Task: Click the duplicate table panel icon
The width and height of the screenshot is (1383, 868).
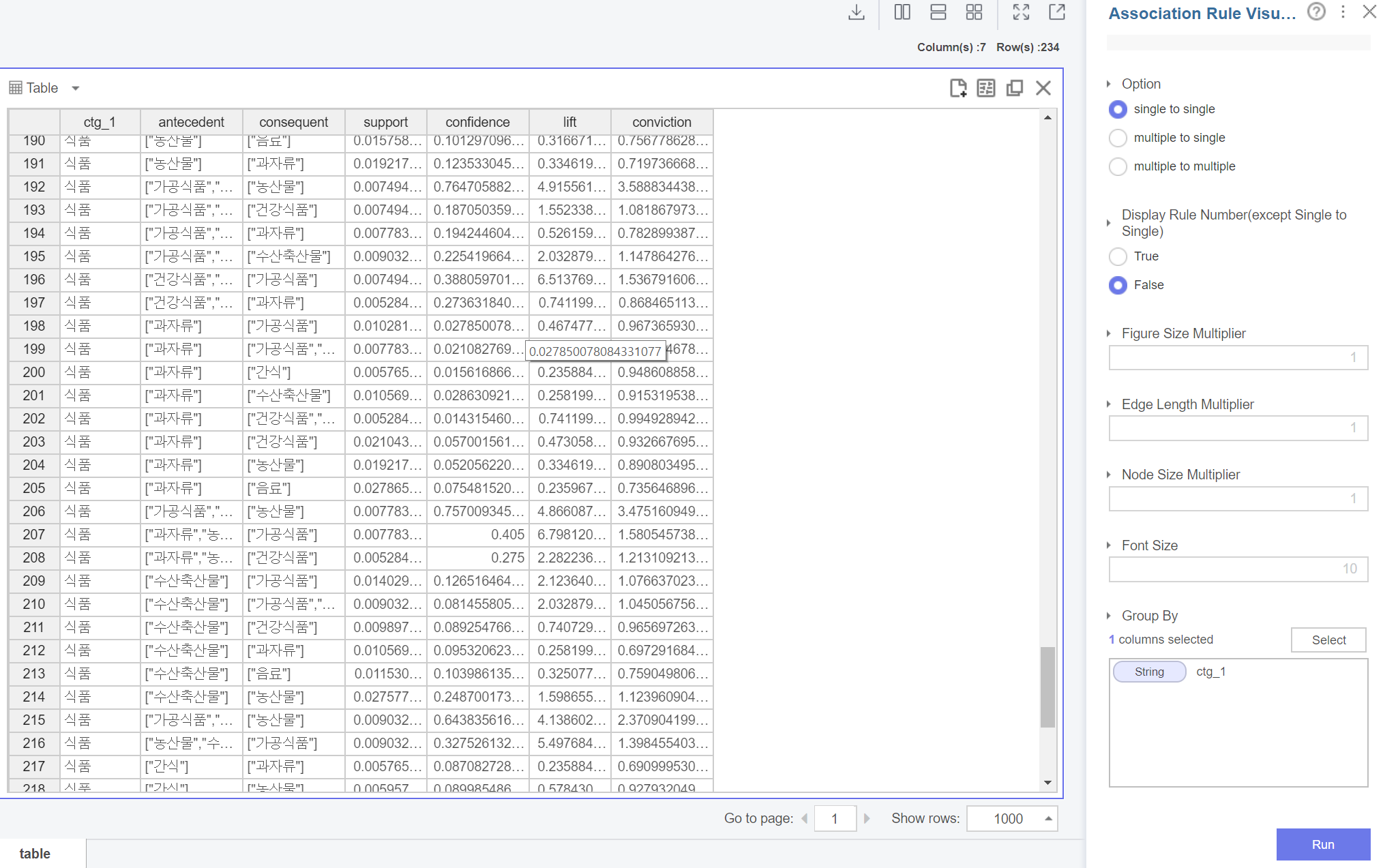Action: (1014, 88)
